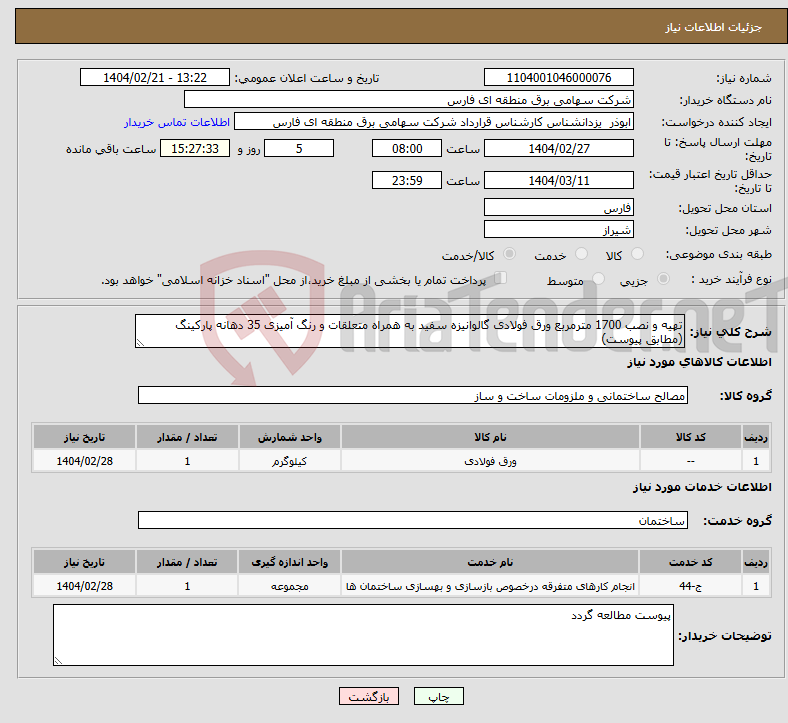
Task: Click service name cell انجام کارهای متفرقه
Action: [x=490, y=586]
